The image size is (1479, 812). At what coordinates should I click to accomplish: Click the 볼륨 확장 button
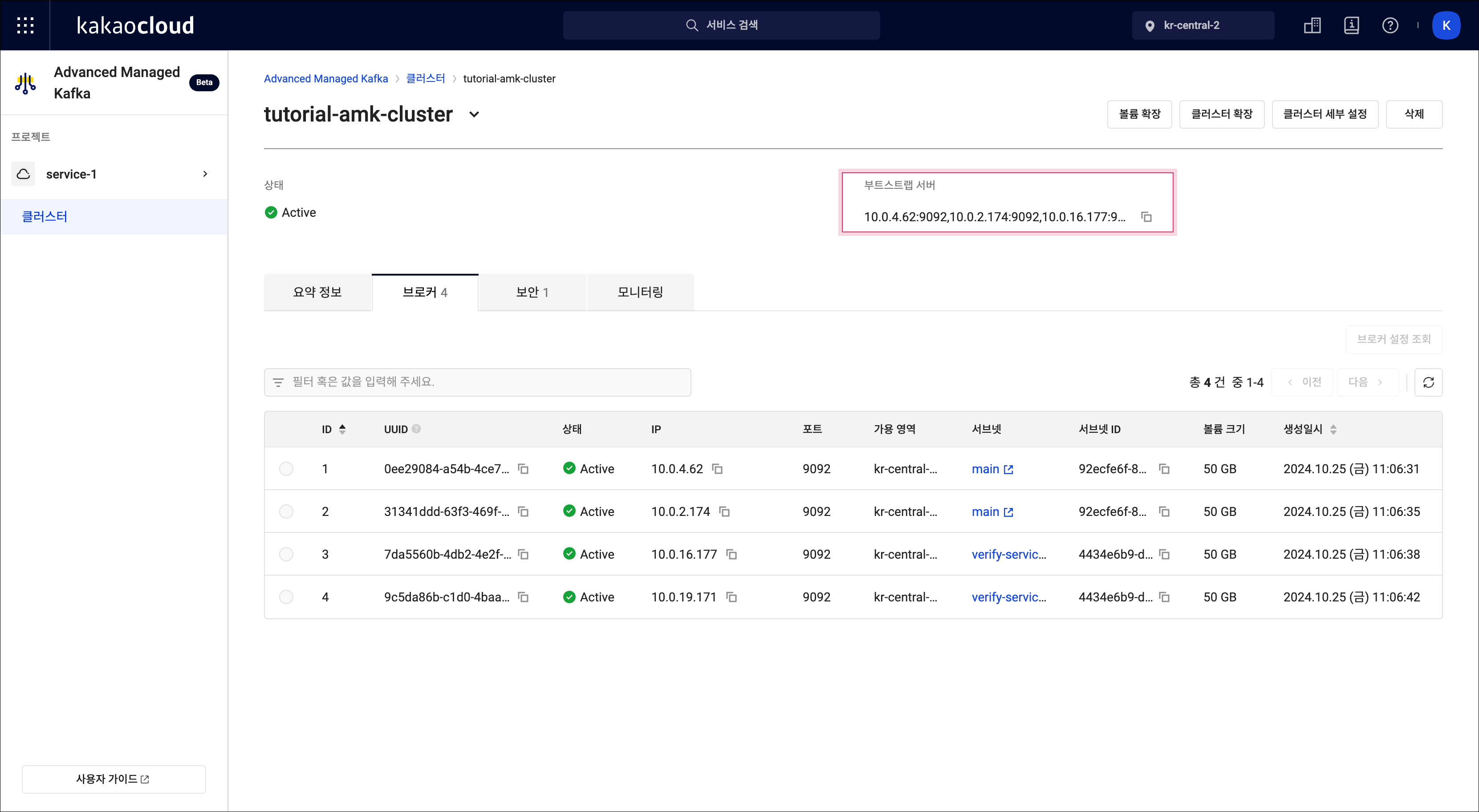click(x=1140, y=114)
